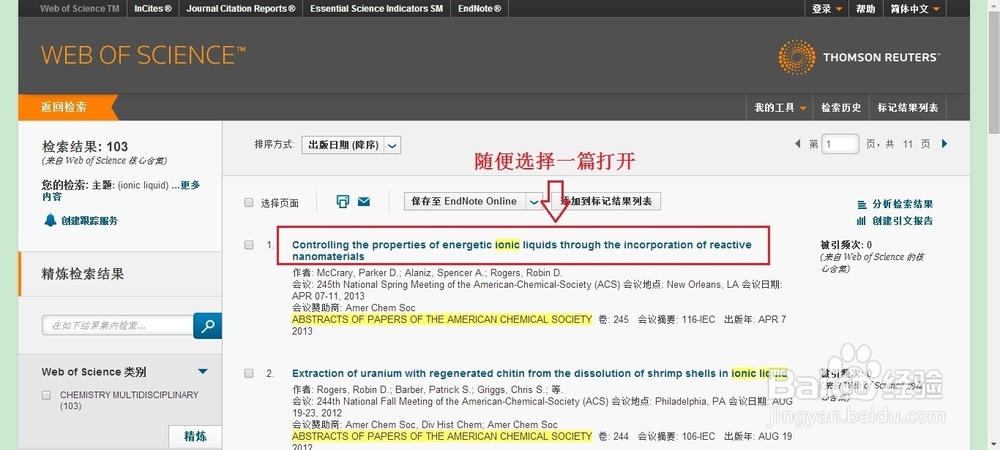
Task: Open the 简体中文 language dropdown
Action: click(x=915, y=9)
